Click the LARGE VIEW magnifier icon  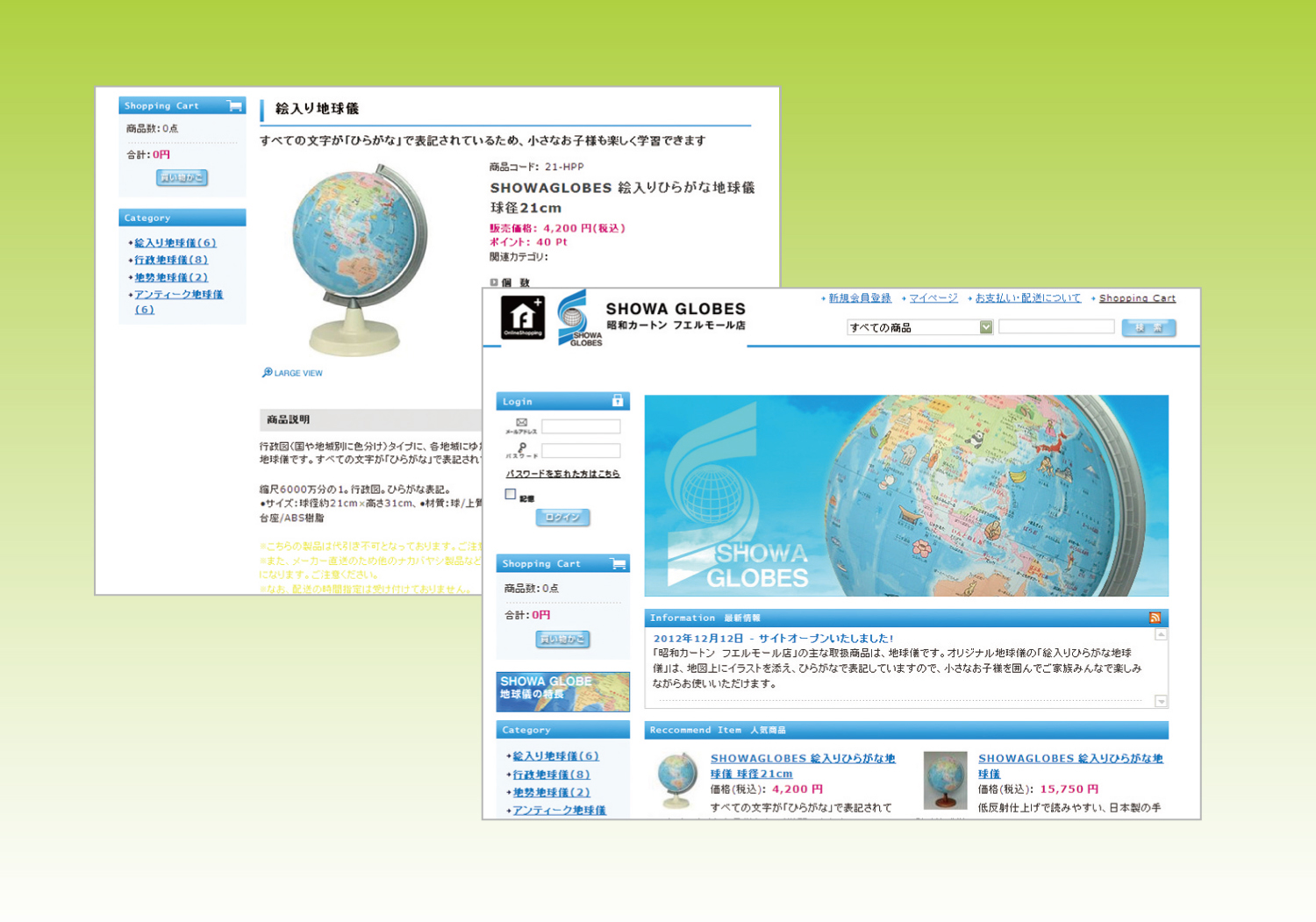point(268,373)
